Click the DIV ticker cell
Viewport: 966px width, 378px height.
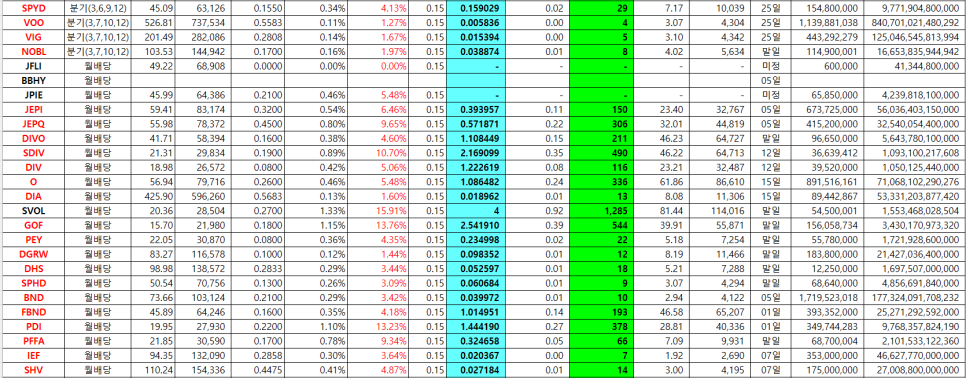33,166
